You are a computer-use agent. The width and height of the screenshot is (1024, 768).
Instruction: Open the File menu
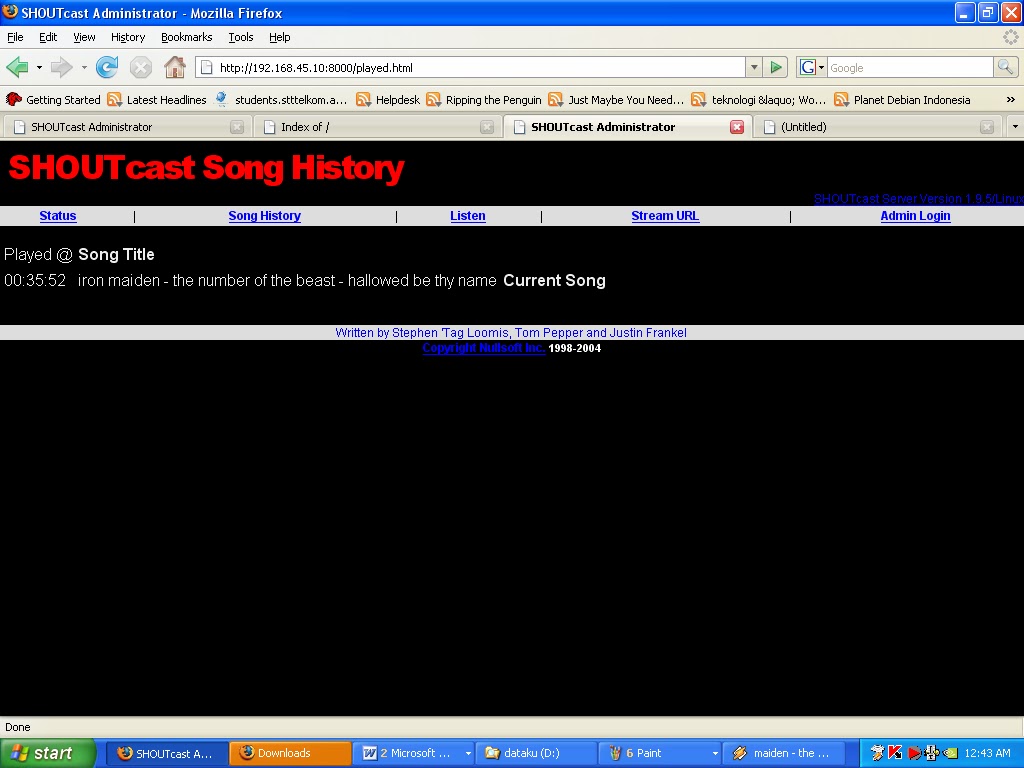pyautogui.click(x=15, y=37)
